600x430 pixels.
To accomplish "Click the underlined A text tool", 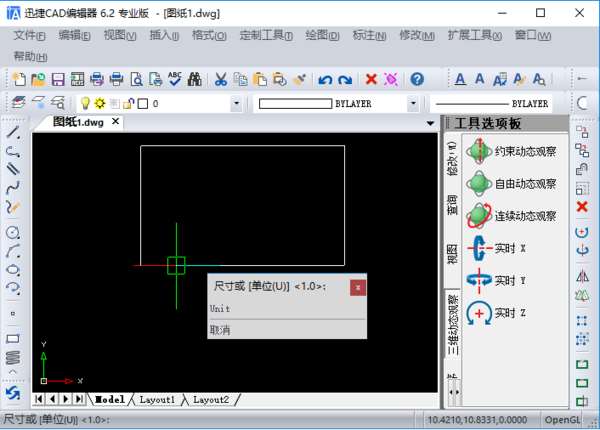I will [x=460, y=80].
